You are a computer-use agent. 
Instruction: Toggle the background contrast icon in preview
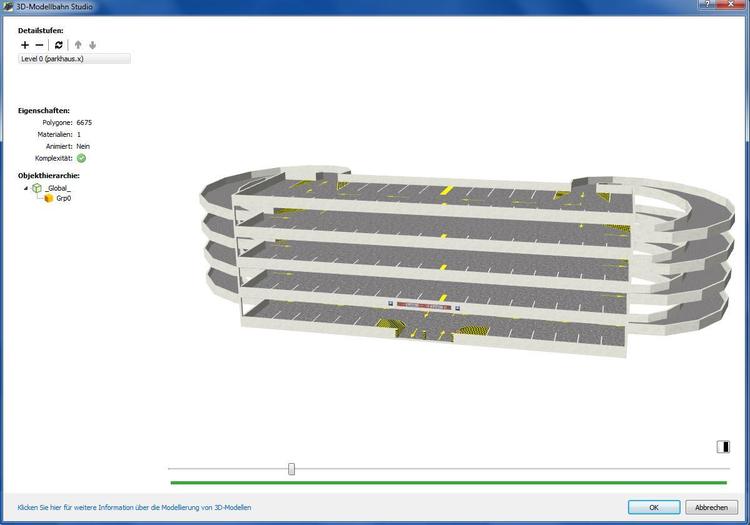[x=723, y=447]
